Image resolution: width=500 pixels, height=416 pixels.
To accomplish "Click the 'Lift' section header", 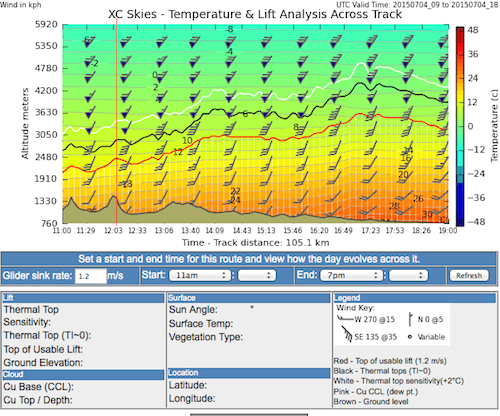I will (x=83, y=298).
